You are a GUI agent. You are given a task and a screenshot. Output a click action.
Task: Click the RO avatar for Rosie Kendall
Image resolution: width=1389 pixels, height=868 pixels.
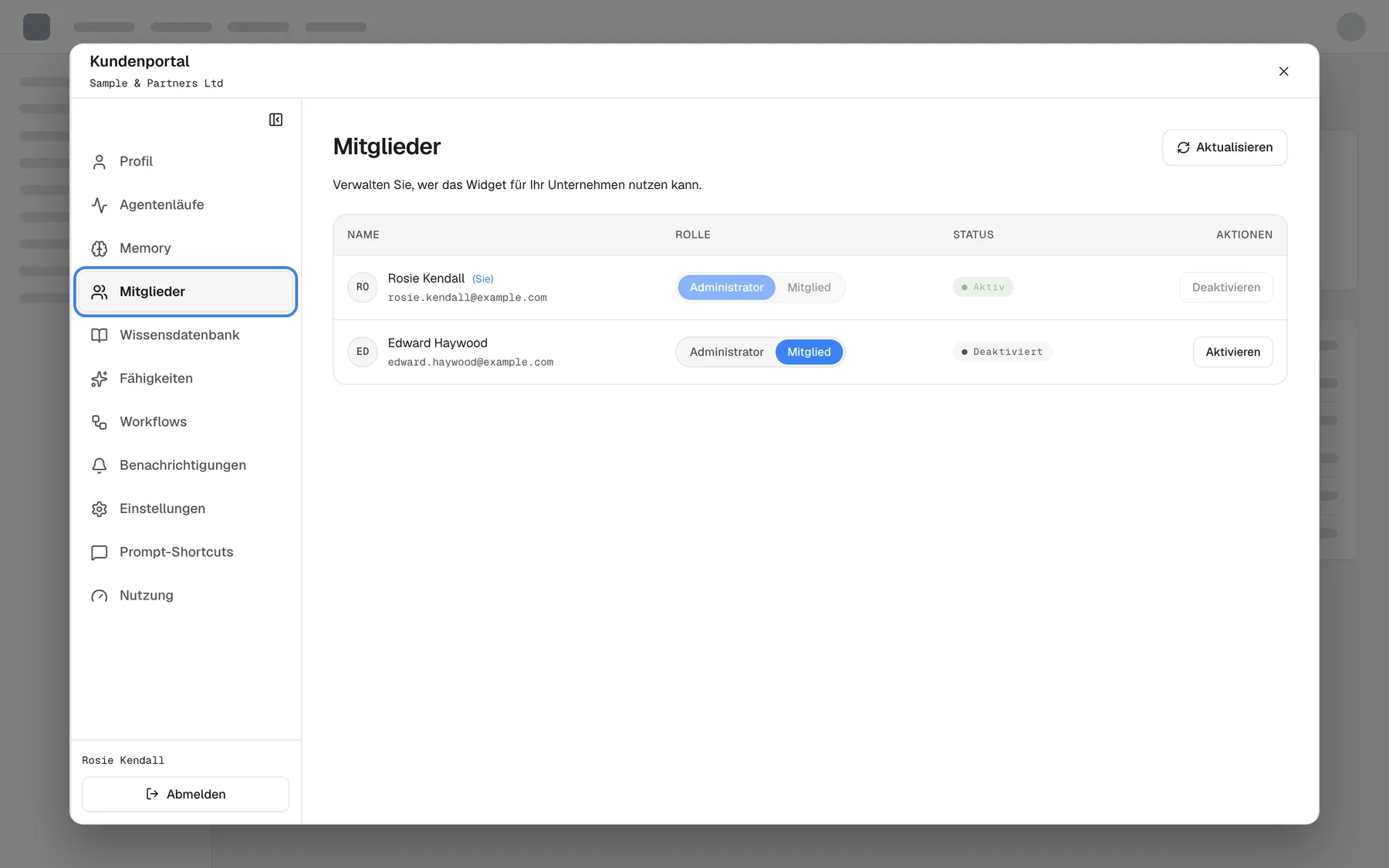[363, 287]
